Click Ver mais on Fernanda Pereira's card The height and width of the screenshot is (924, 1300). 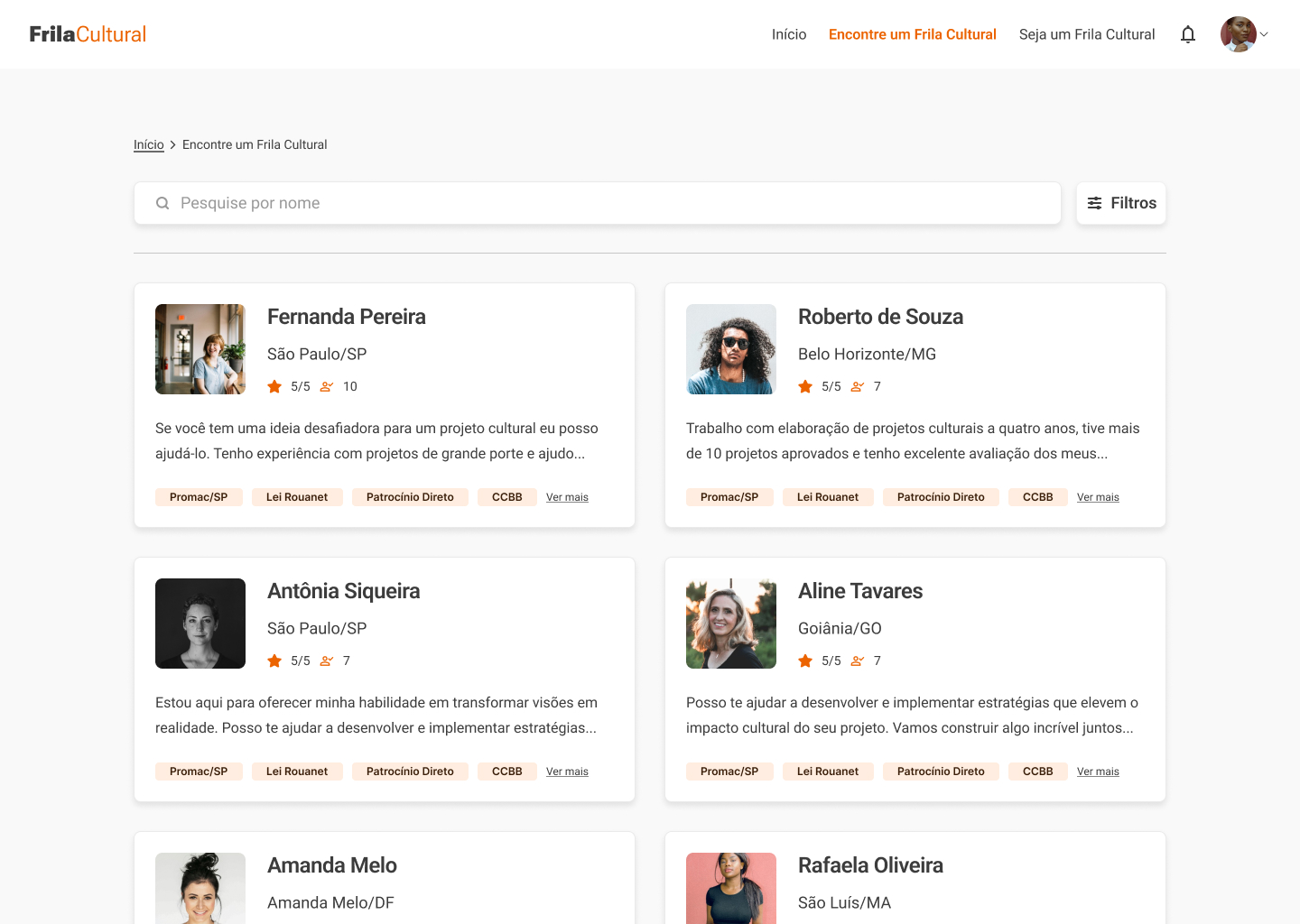(567, 497)
